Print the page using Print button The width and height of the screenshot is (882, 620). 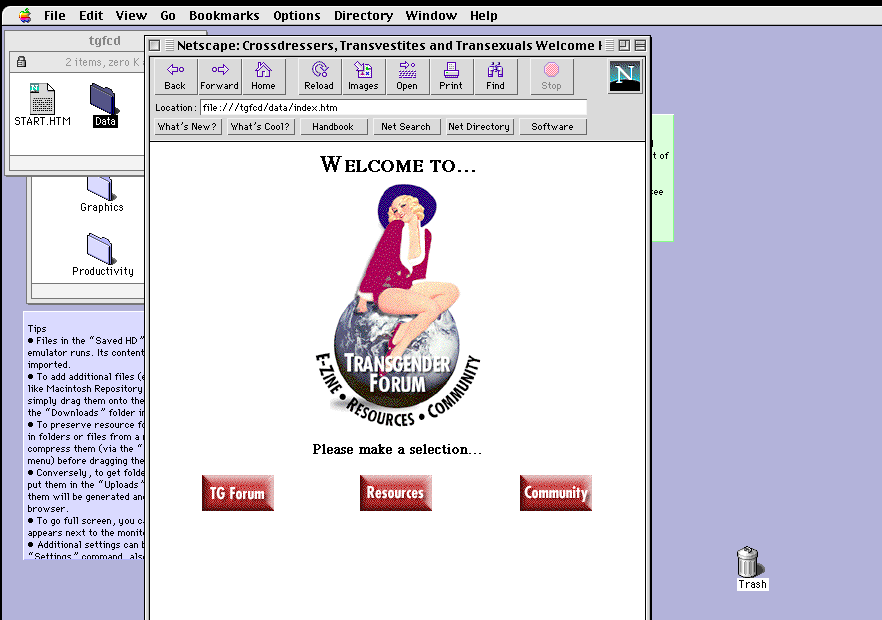pyautogui.click(x=451, y=77)
